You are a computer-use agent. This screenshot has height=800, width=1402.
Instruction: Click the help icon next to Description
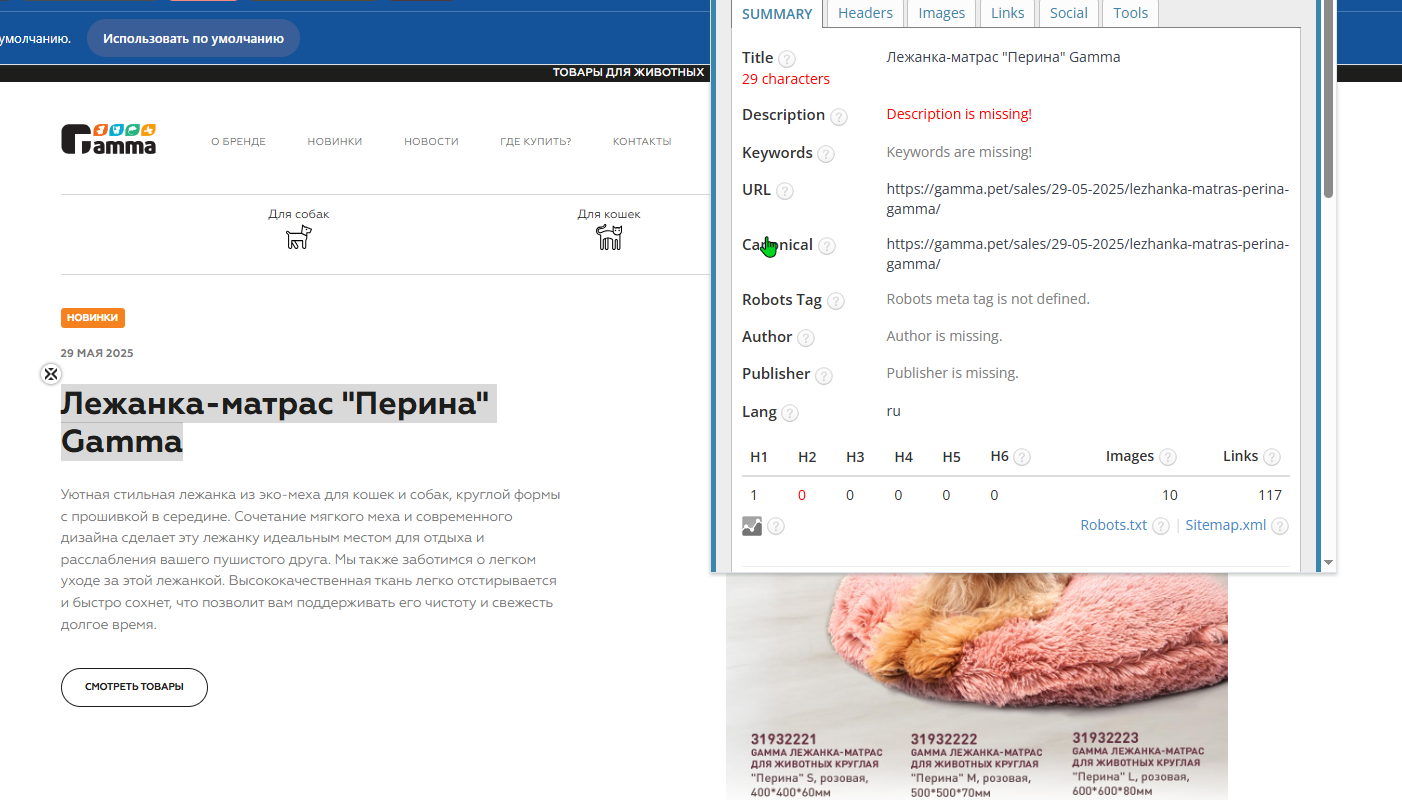[839, 116]
